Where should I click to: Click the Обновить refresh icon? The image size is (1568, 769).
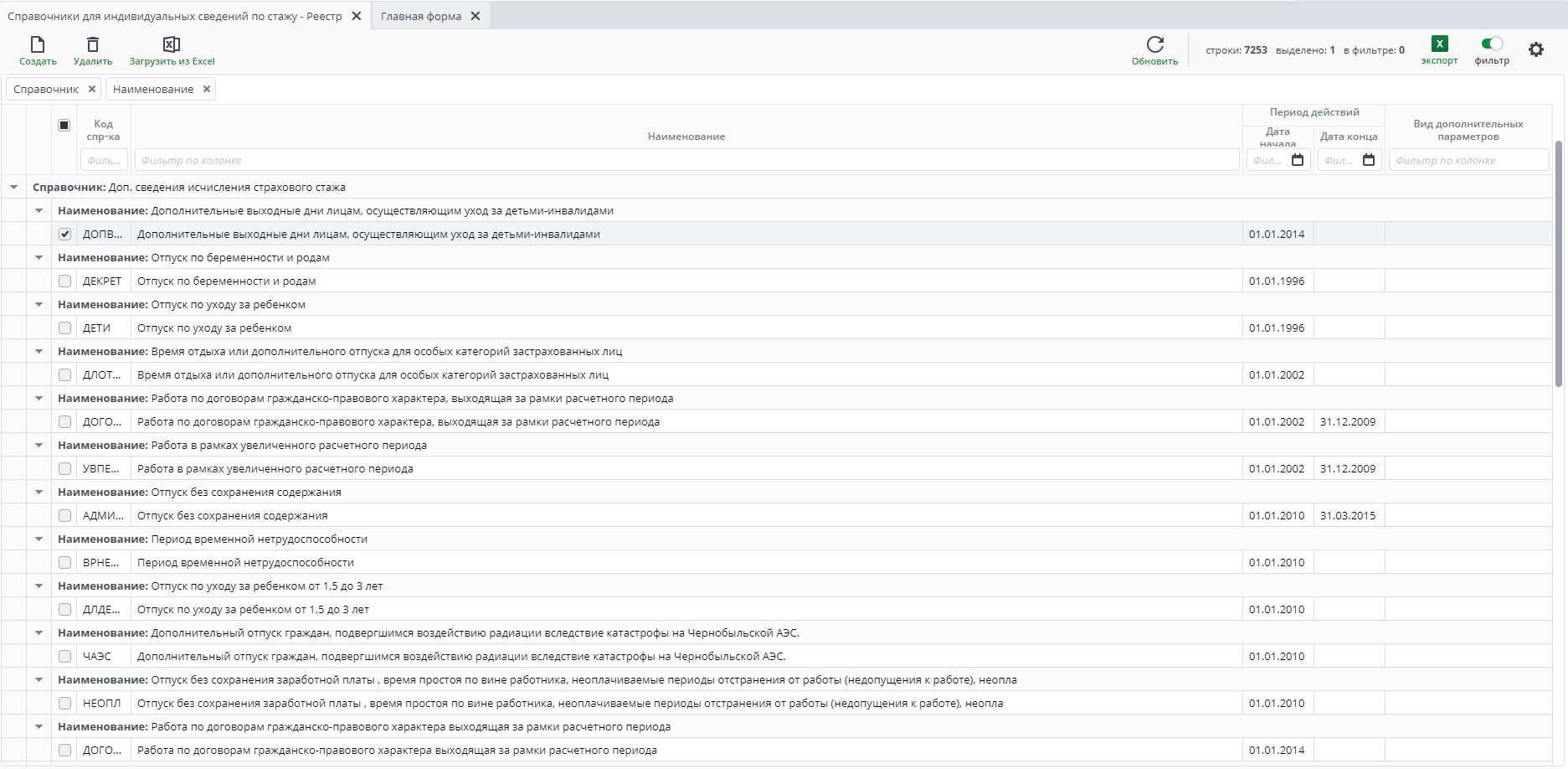pos(1154,44)
